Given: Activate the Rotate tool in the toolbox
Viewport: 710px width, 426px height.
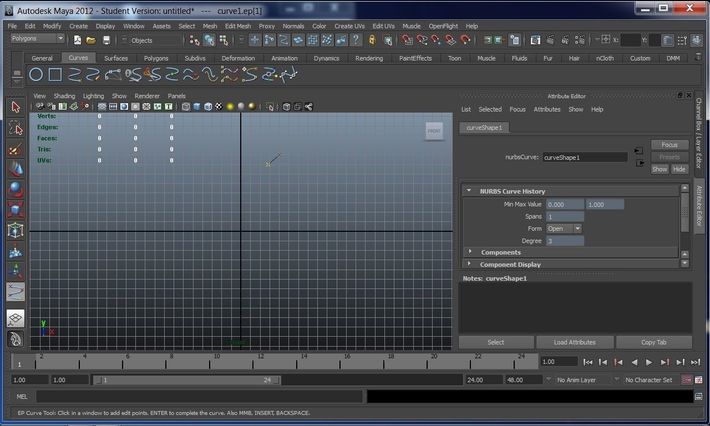Looking at the screenshot, I should point(15,189).
